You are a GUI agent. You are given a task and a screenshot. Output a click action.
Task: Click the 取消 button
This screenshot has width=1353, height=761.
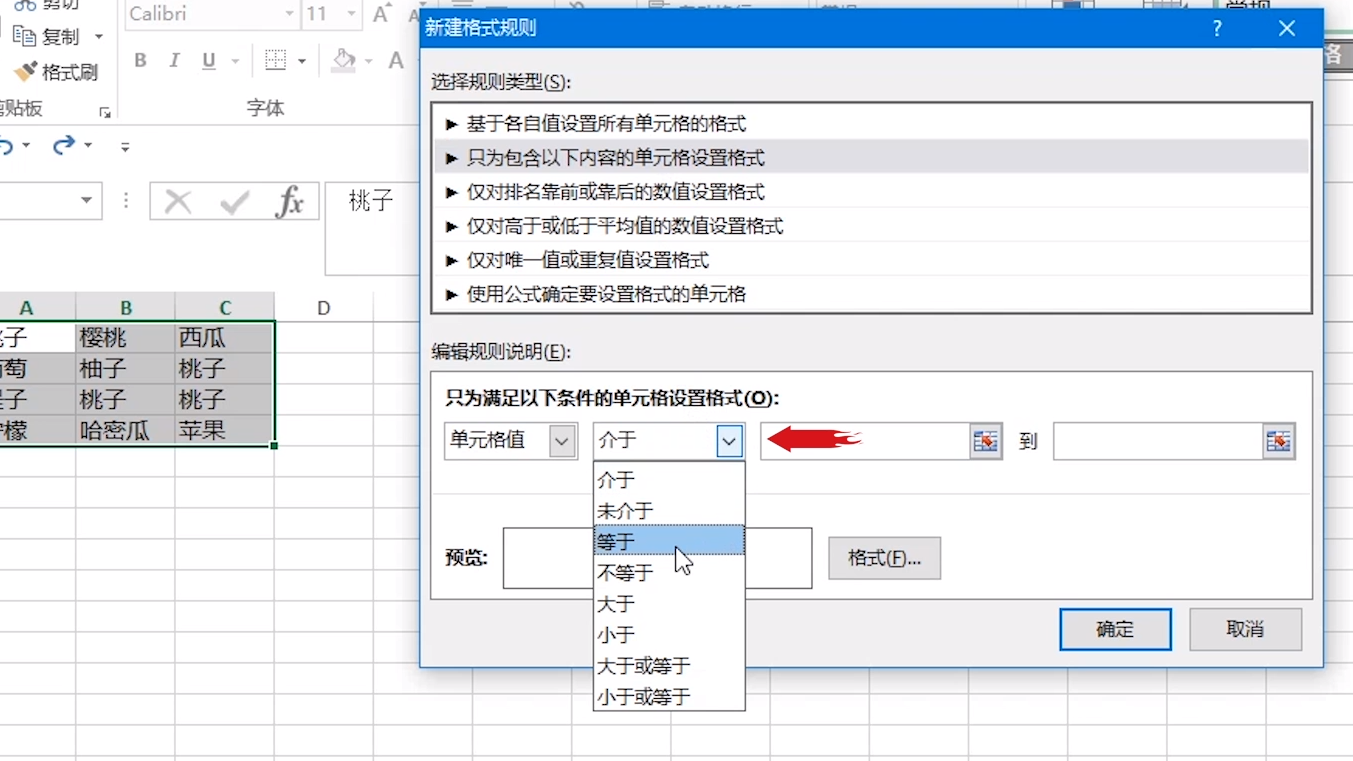(1245, 629)
